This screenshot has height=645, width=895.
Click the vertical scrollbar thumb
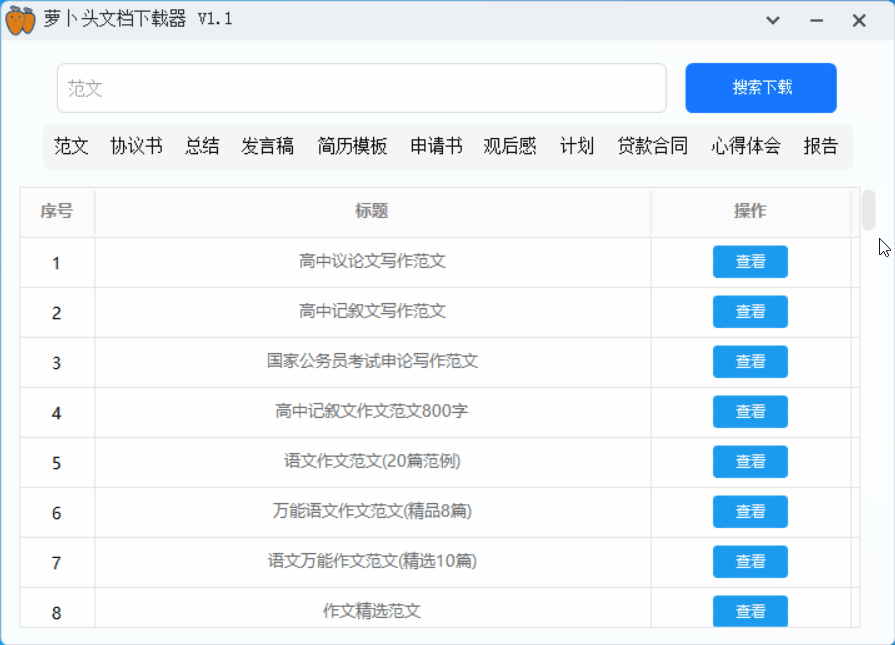click(869, 210)
